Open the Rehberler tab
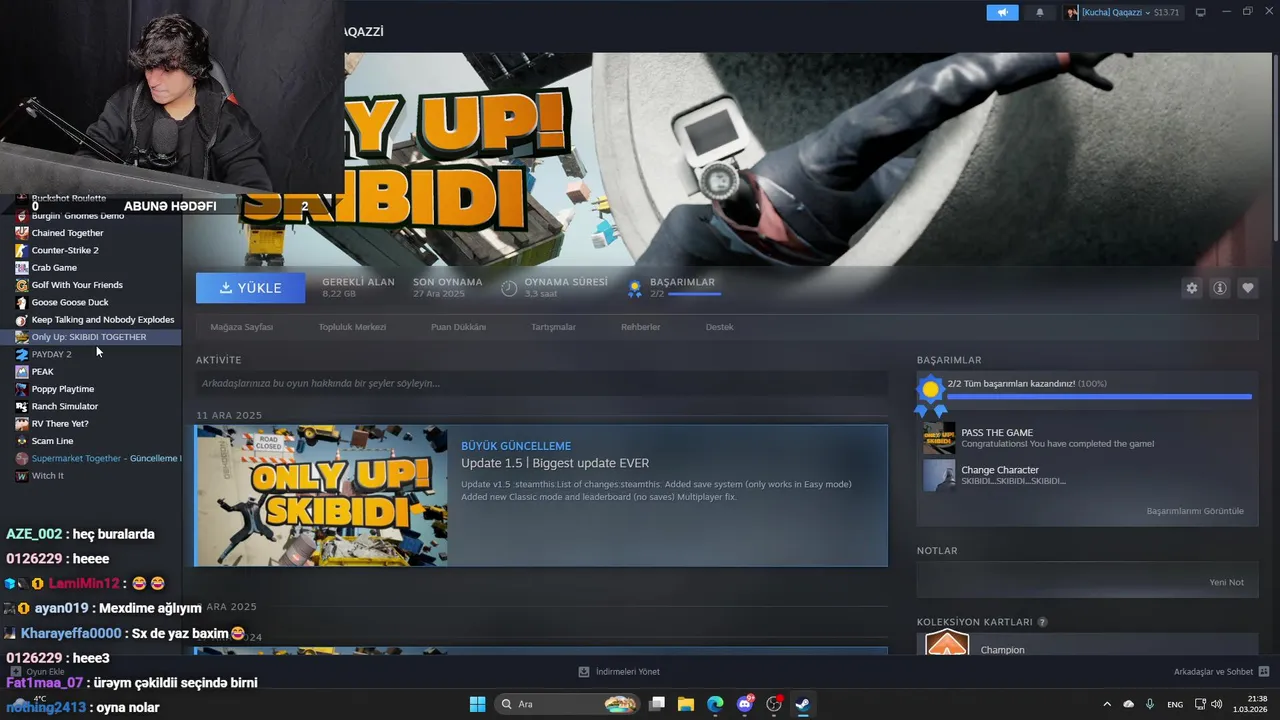Screen dimensions: 1280x720 point(640,327)
